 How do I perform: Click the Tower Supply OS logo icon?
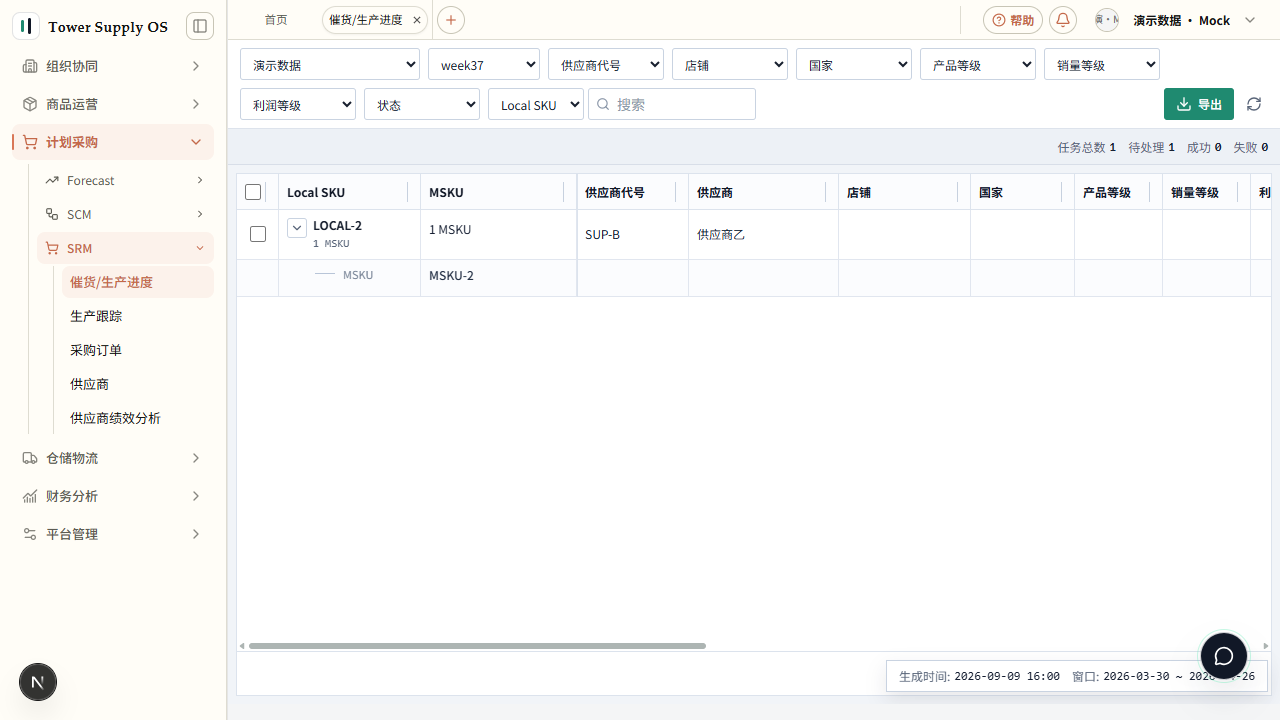click(26, 26)
